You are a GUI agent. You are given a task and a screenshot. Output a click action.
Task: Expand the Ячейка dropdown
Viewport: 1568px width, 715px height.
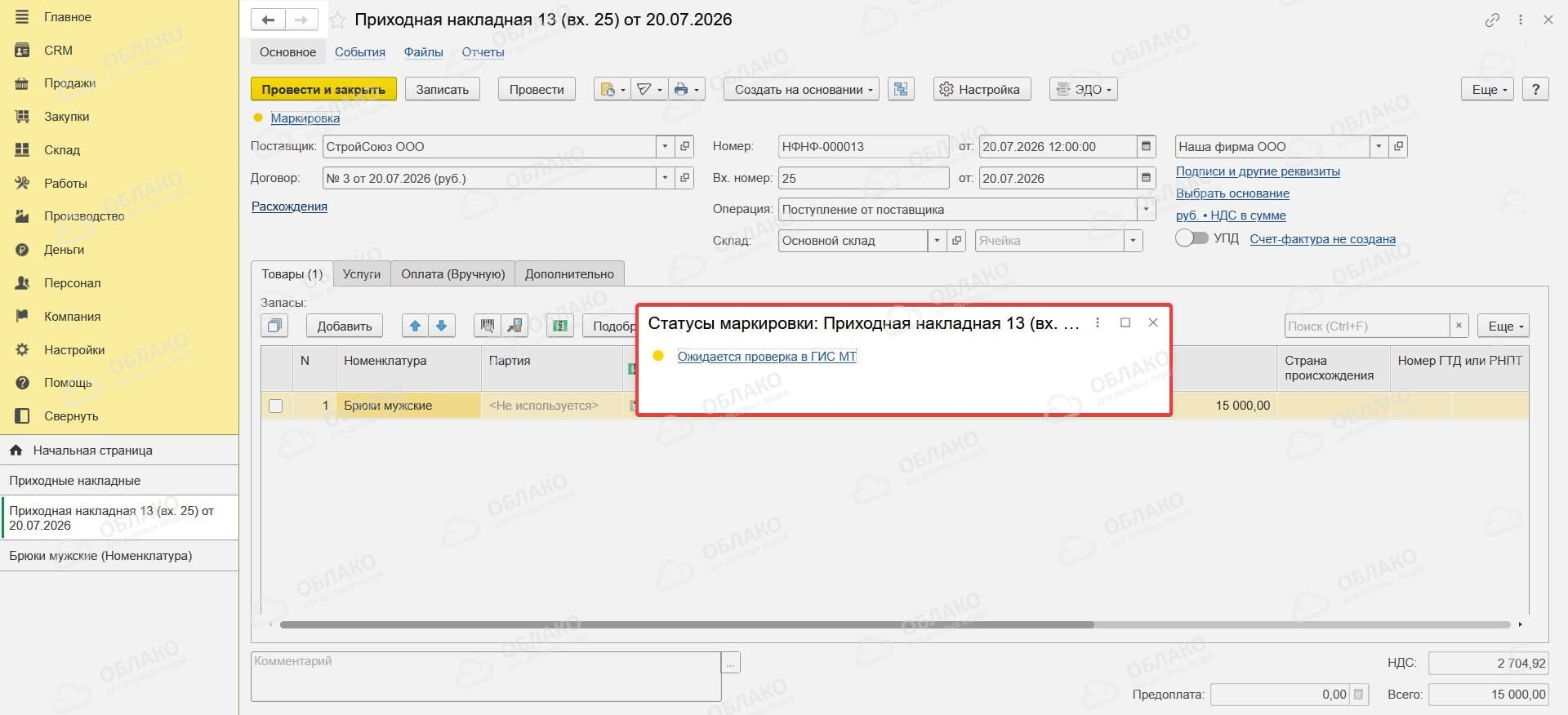[1133, 241]
